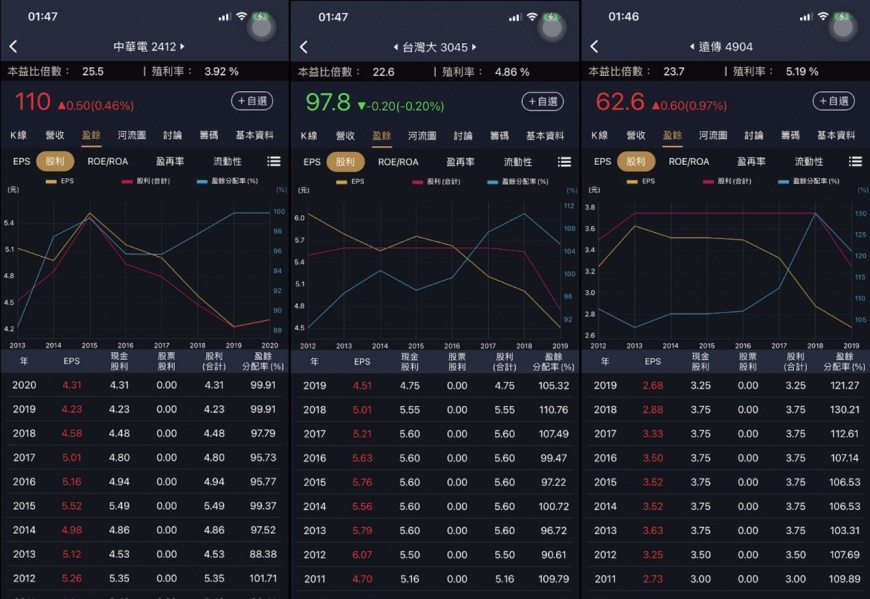Tap 台灣大 2018 payout ratio 110.76

pos(553,409)
